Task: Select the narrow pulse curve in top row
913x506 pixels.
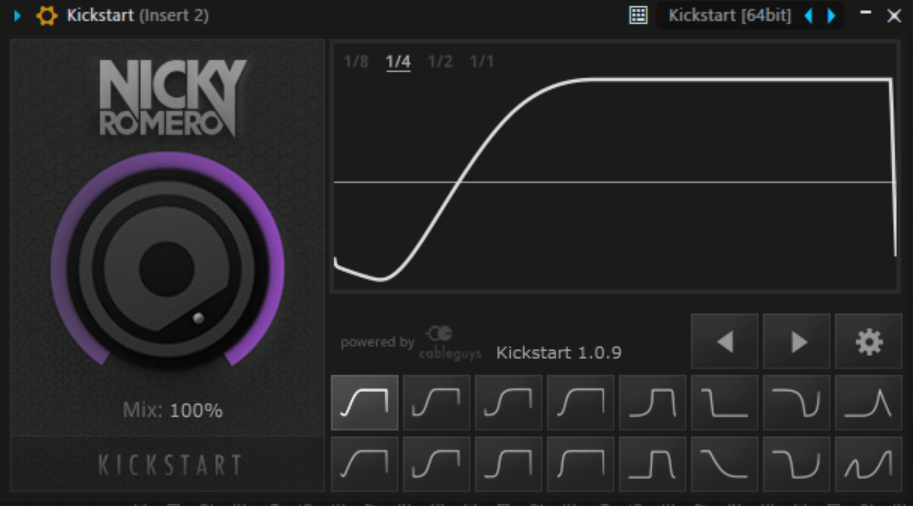Action: click(x=652, y=403)
